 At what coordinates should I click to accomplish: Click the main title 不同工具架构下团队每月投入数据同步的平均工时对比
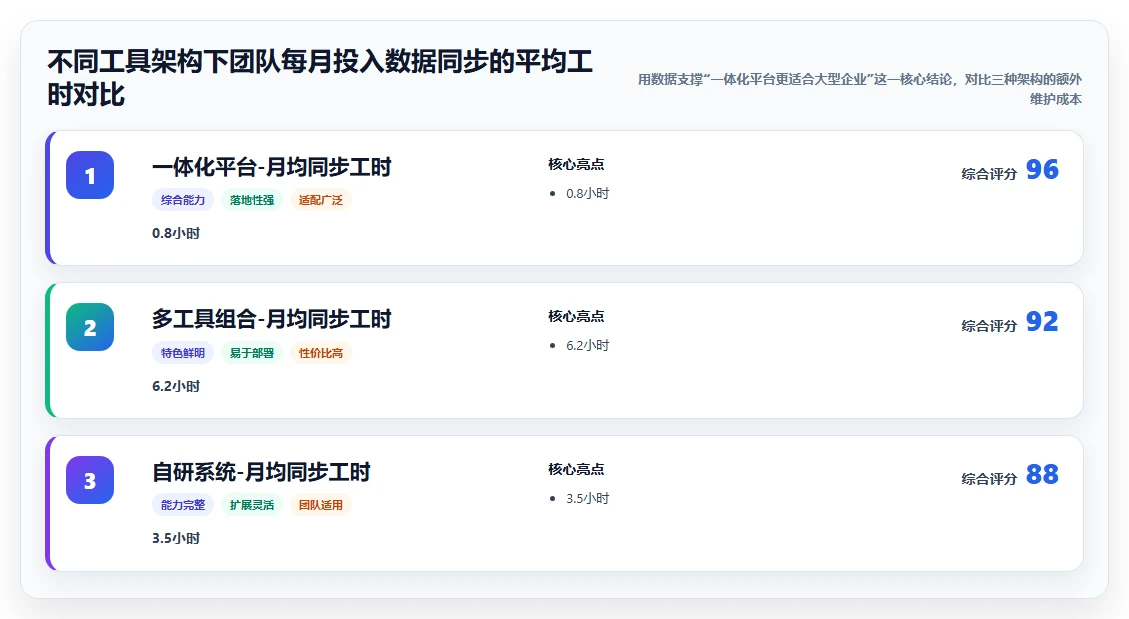[x=320, y=78]
